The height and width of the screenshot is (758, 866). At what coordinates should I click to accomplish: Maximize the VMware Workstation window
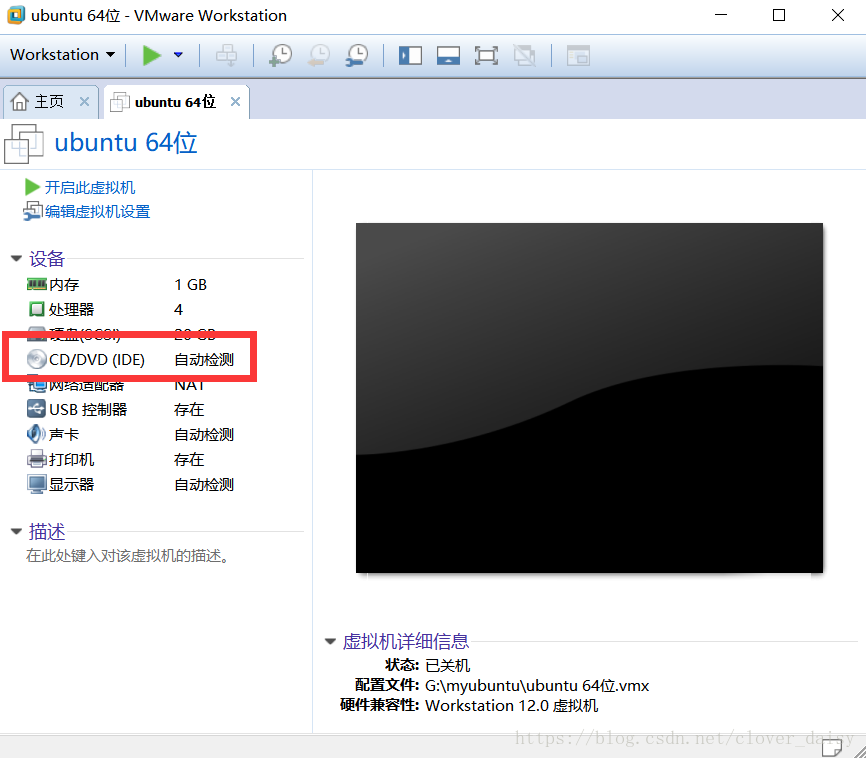click(779, 15)
